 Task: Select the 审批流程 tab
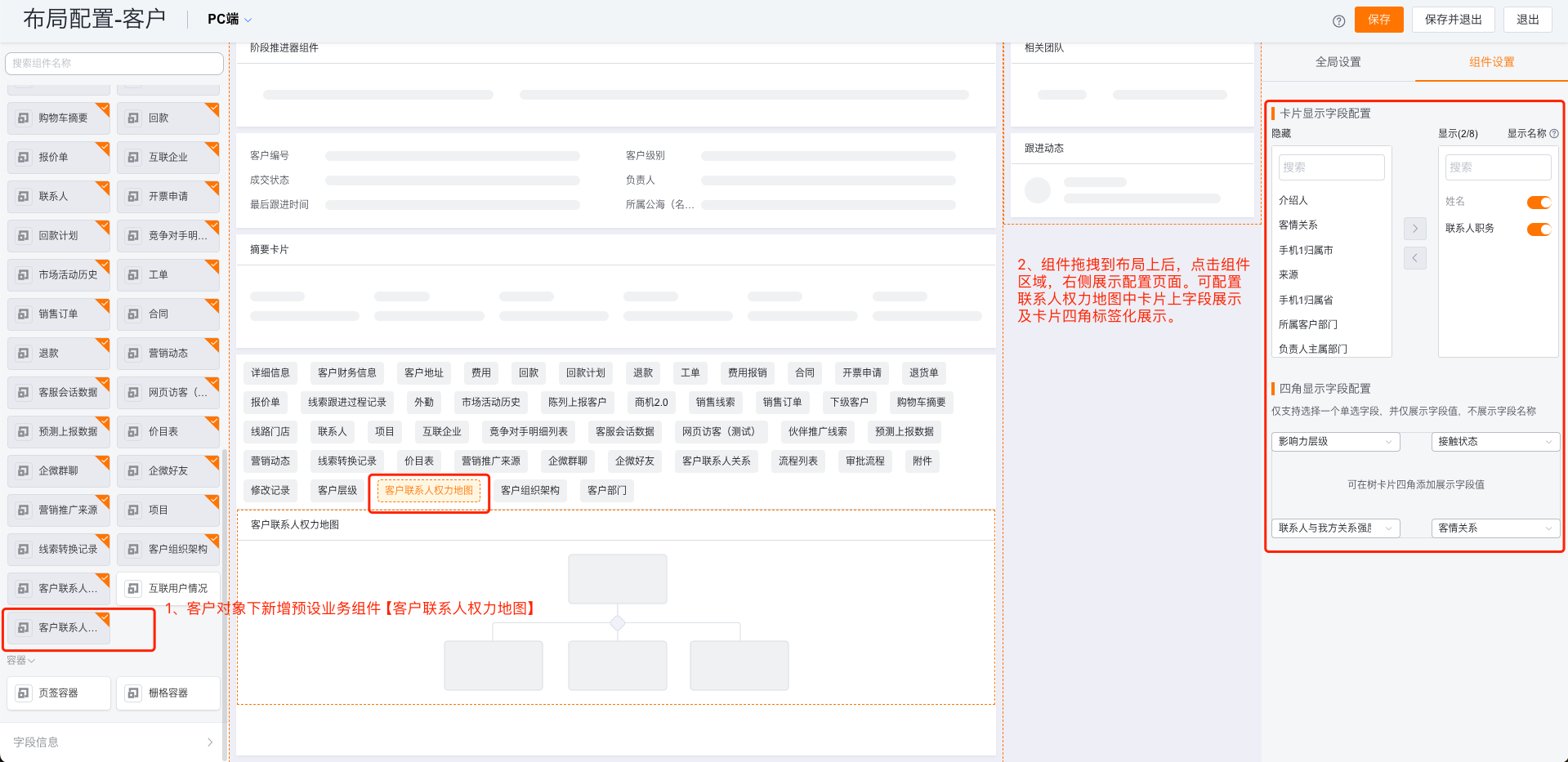tap(865, 461)
